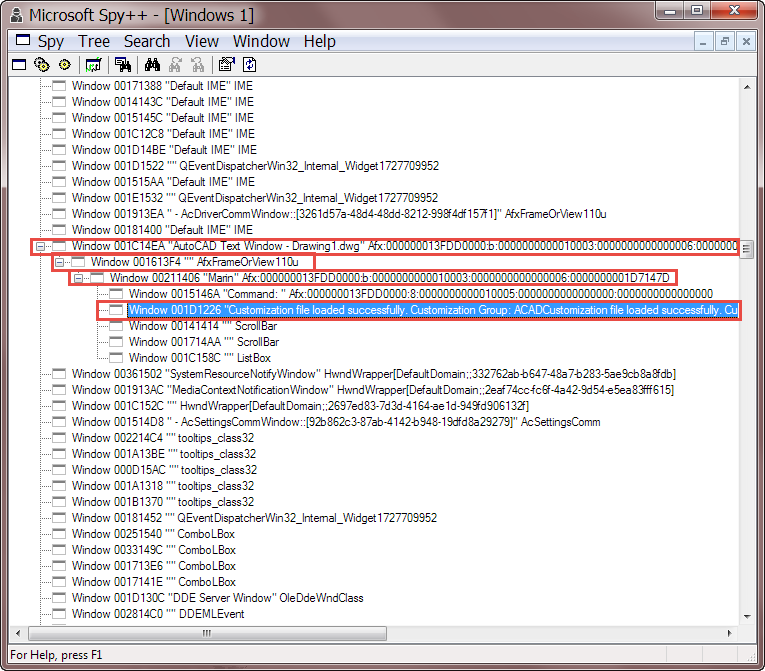Open the Properties toolbar icon
The width and height of the screenshot is (765, 671).
[227, 64]
